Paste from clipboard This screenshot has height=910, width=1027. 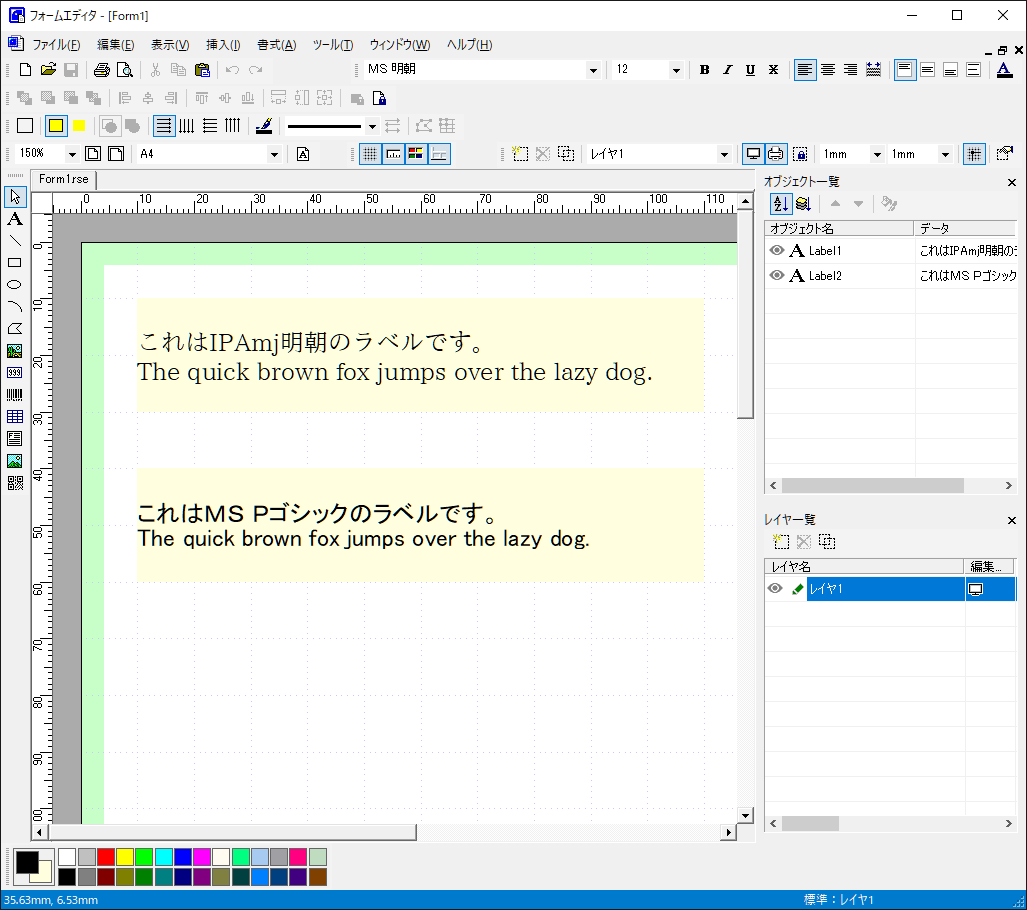202,69
